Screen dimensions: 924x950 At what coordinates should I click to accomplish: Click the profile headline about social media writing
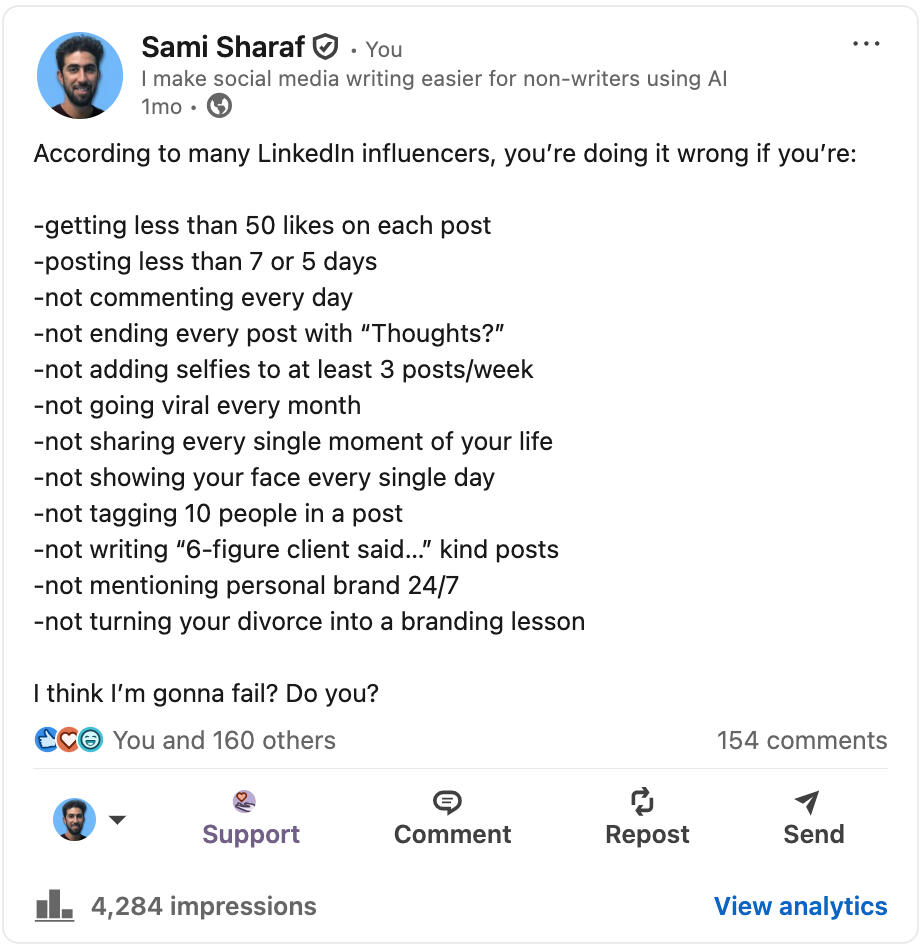tap(434, 78)
